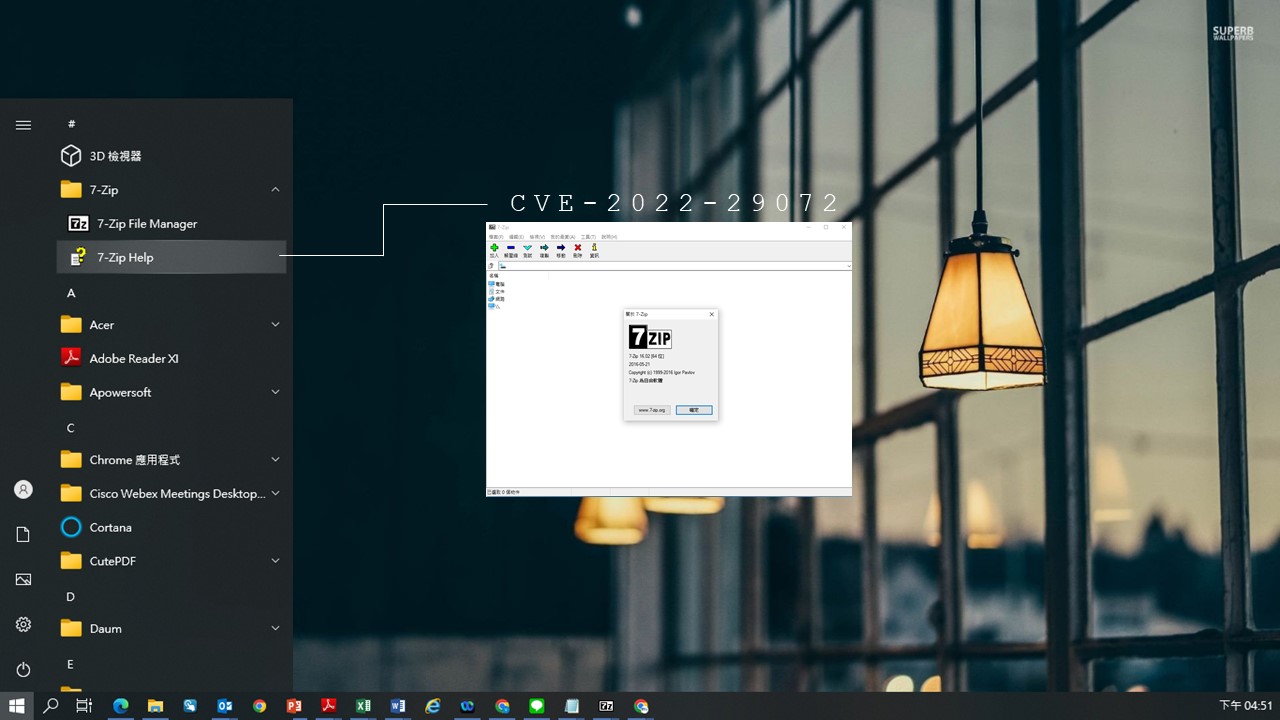1280x720 pixels.
Task: Open the 7-Zip address bar dropdown arrow
Action: point(849,266)
